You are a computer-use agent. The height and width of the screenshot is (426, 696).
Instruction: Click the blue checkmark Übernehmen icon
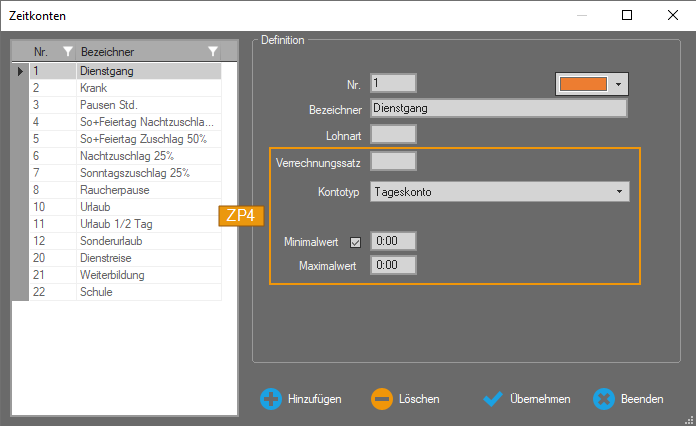(x=491, y=399)
